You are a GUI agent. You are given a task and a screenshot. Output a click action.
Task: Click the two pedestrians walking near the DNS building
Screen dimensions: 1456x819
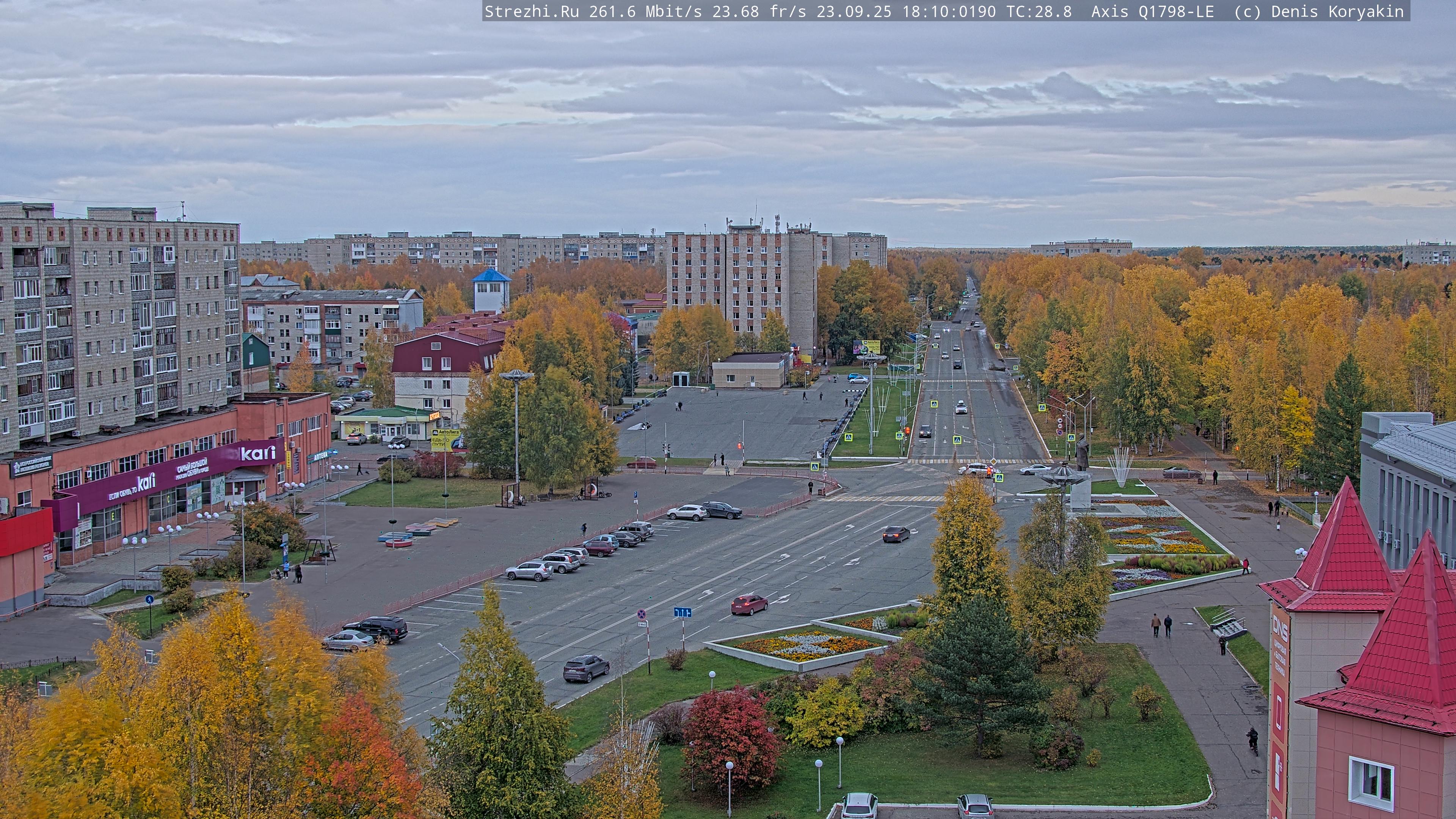1161,625
